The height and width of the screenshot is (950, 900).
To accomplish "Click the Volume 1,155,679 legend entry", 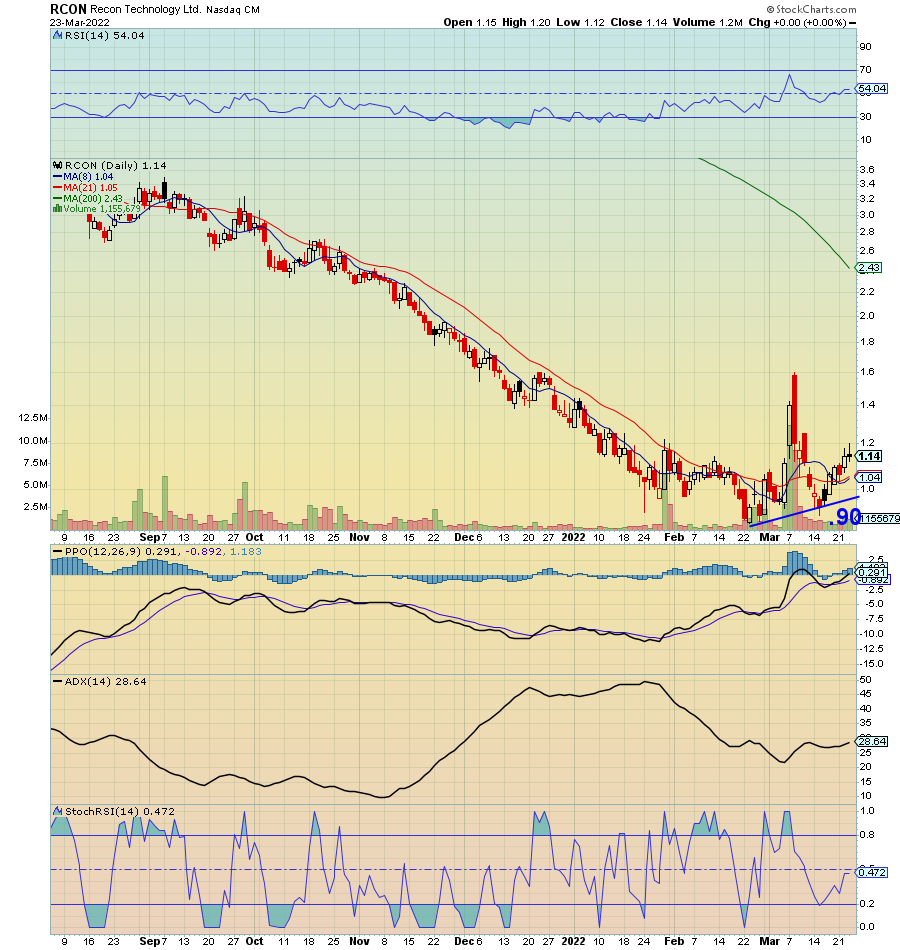I will (x=102, y=208).
